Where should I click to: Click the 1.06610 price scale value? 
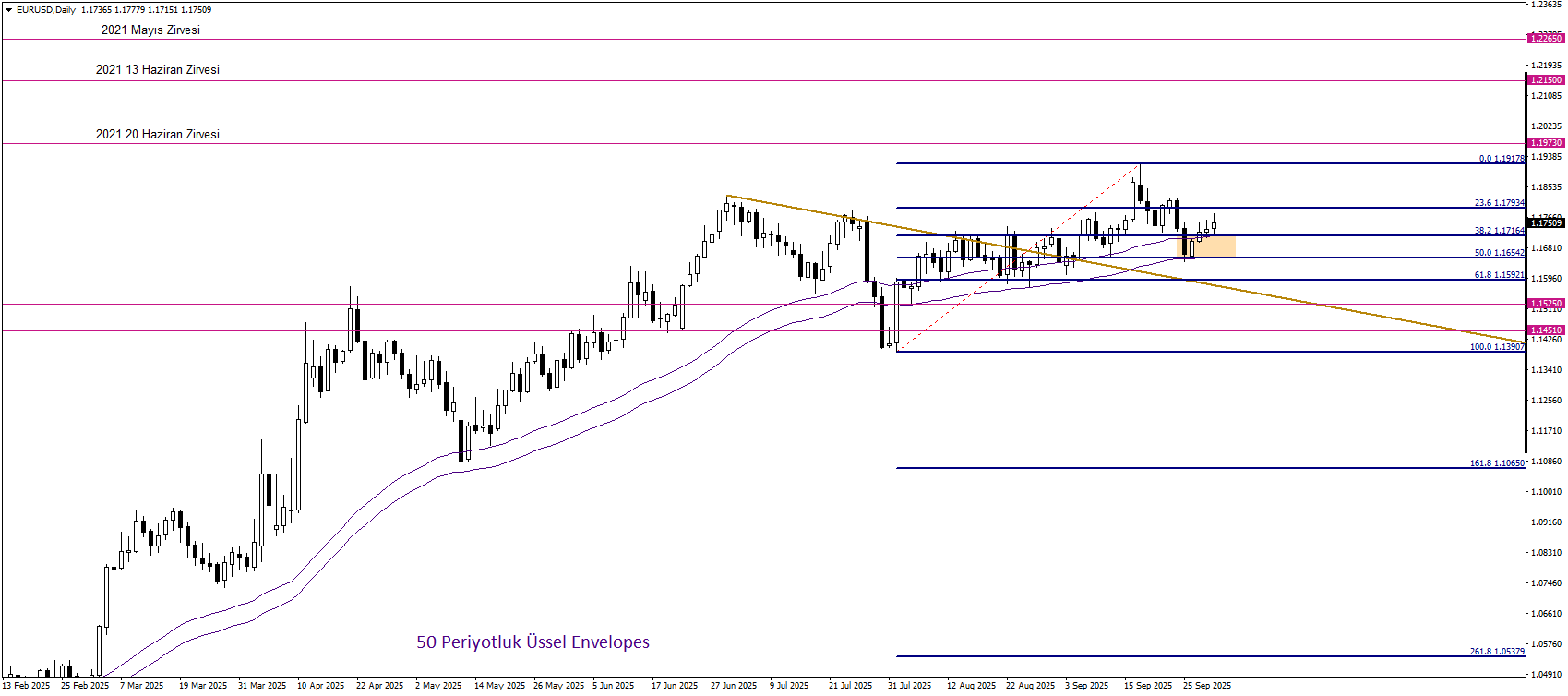(1546, 614)
